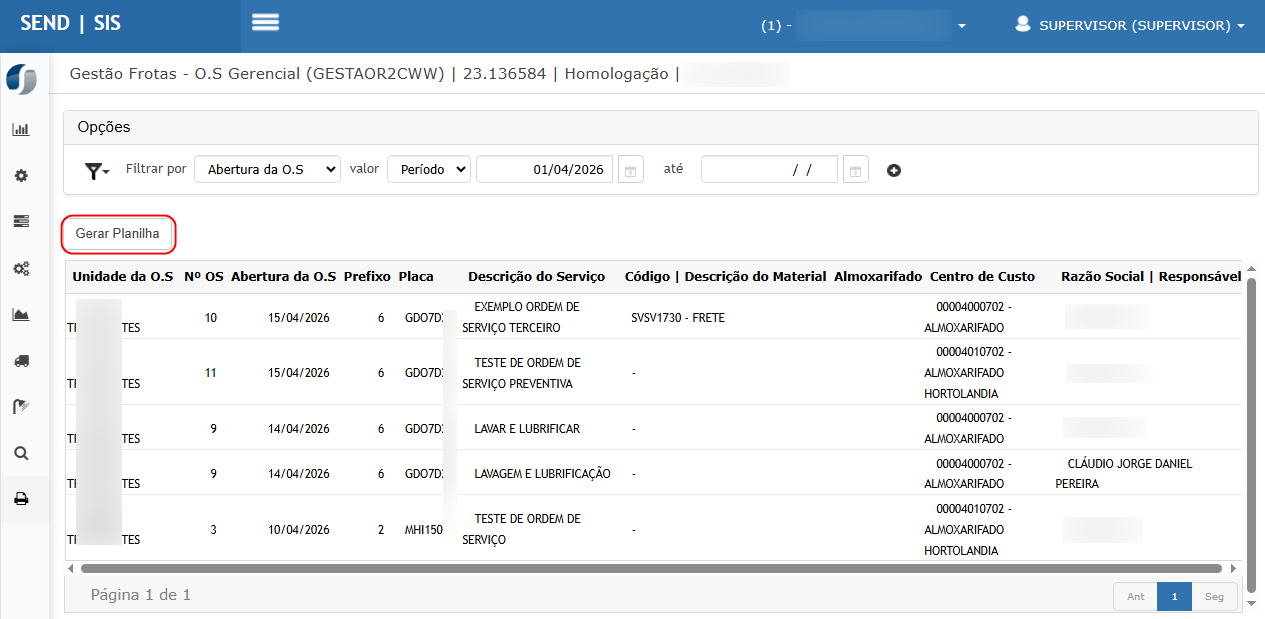Click the horizontal scrollbar under the table

650,568
